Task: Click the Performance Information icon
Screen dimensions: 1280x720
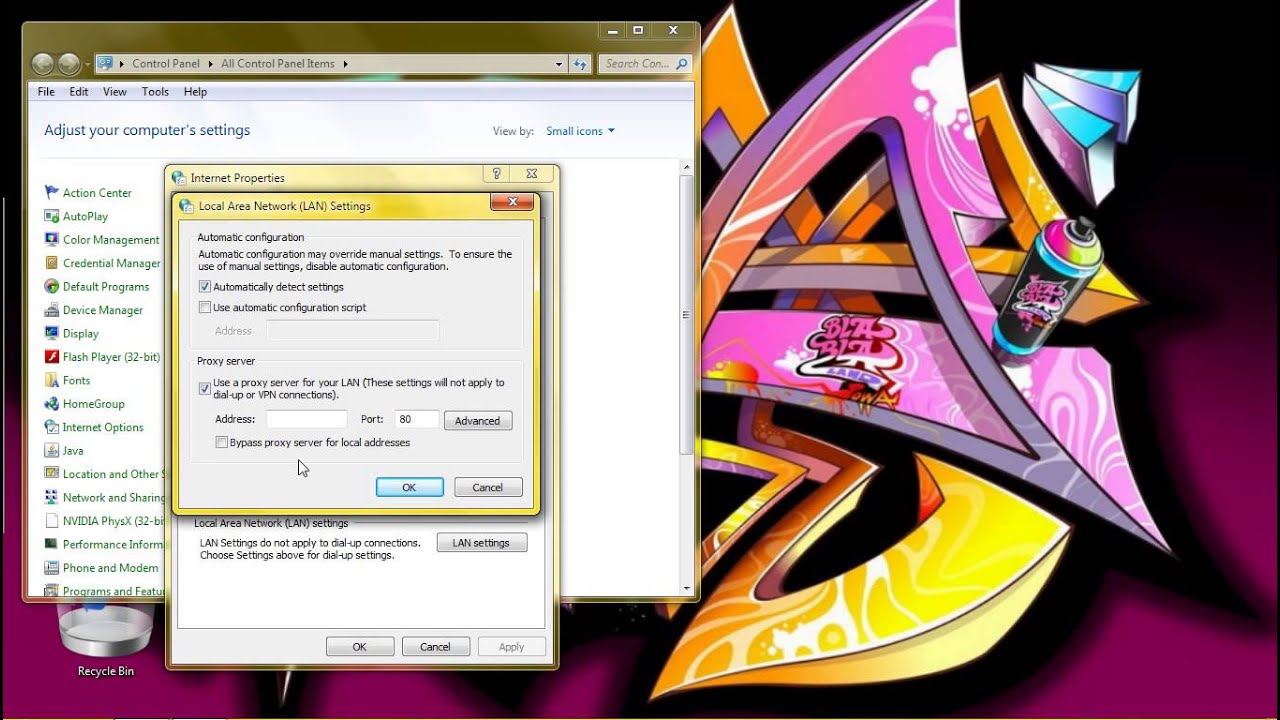Action: click(52, 544)
